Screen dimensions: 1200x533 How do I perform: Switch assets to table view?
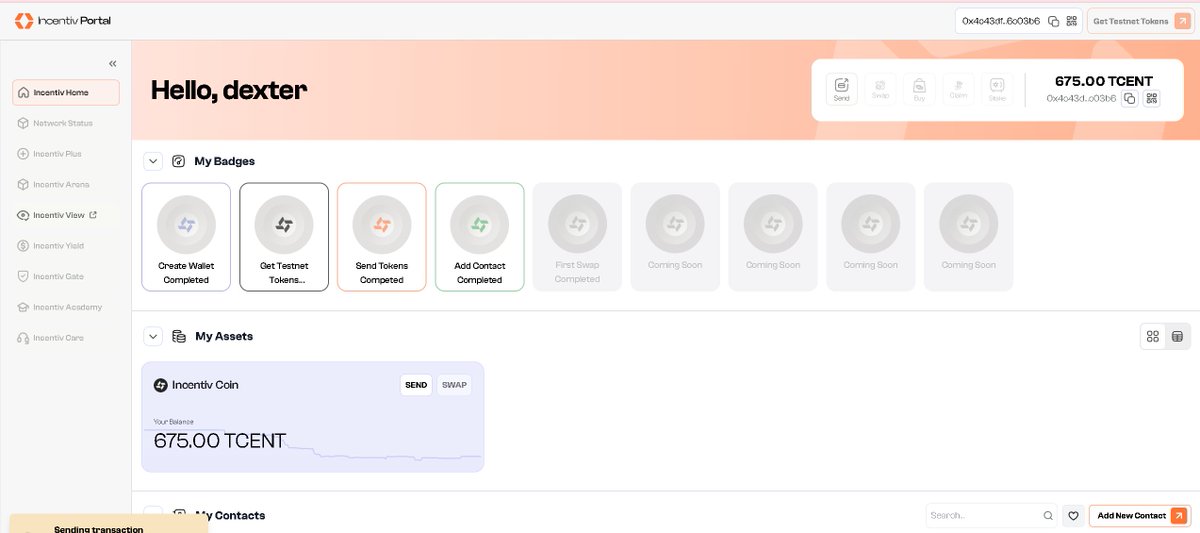pos(1178,336)
